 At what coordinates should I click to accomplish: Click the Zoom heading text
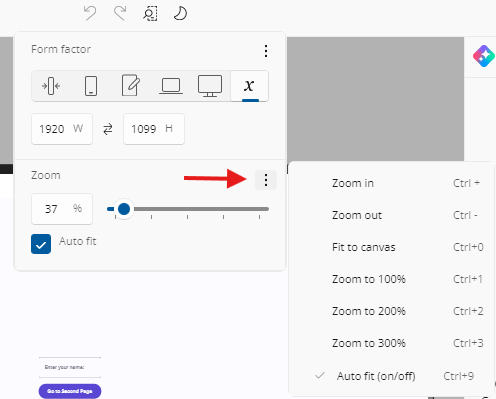coord(46,175)
